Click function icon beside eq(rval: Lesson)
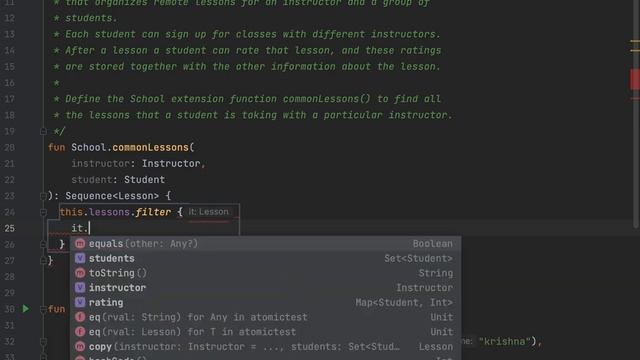The height and width of the screenshot is (360, 640). tap(80, 332)
